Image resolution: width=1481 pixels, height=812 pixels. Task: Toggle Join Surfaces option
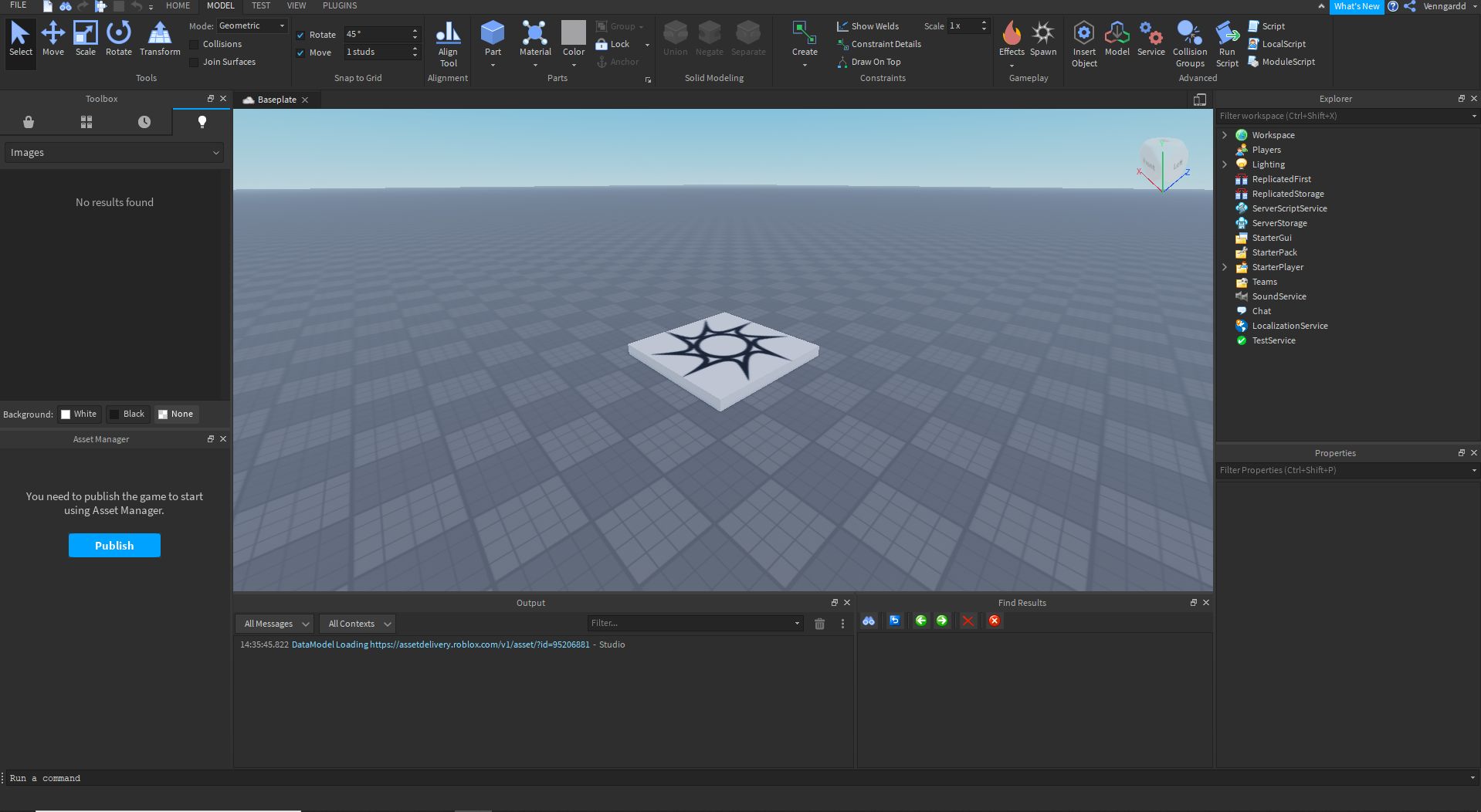[194, 62]
